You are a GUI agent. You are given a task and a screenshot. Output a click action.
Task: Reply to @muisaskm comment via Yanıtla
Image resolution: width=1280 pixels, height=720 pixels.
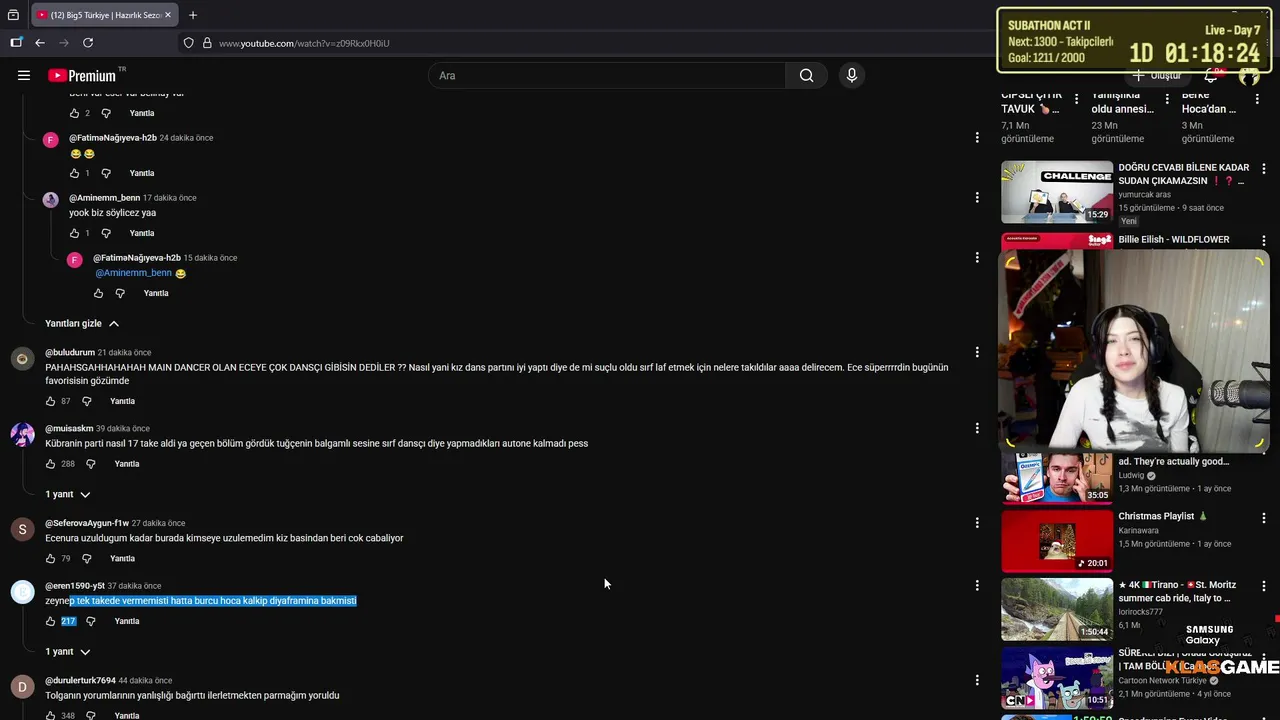tap(127, 464)
